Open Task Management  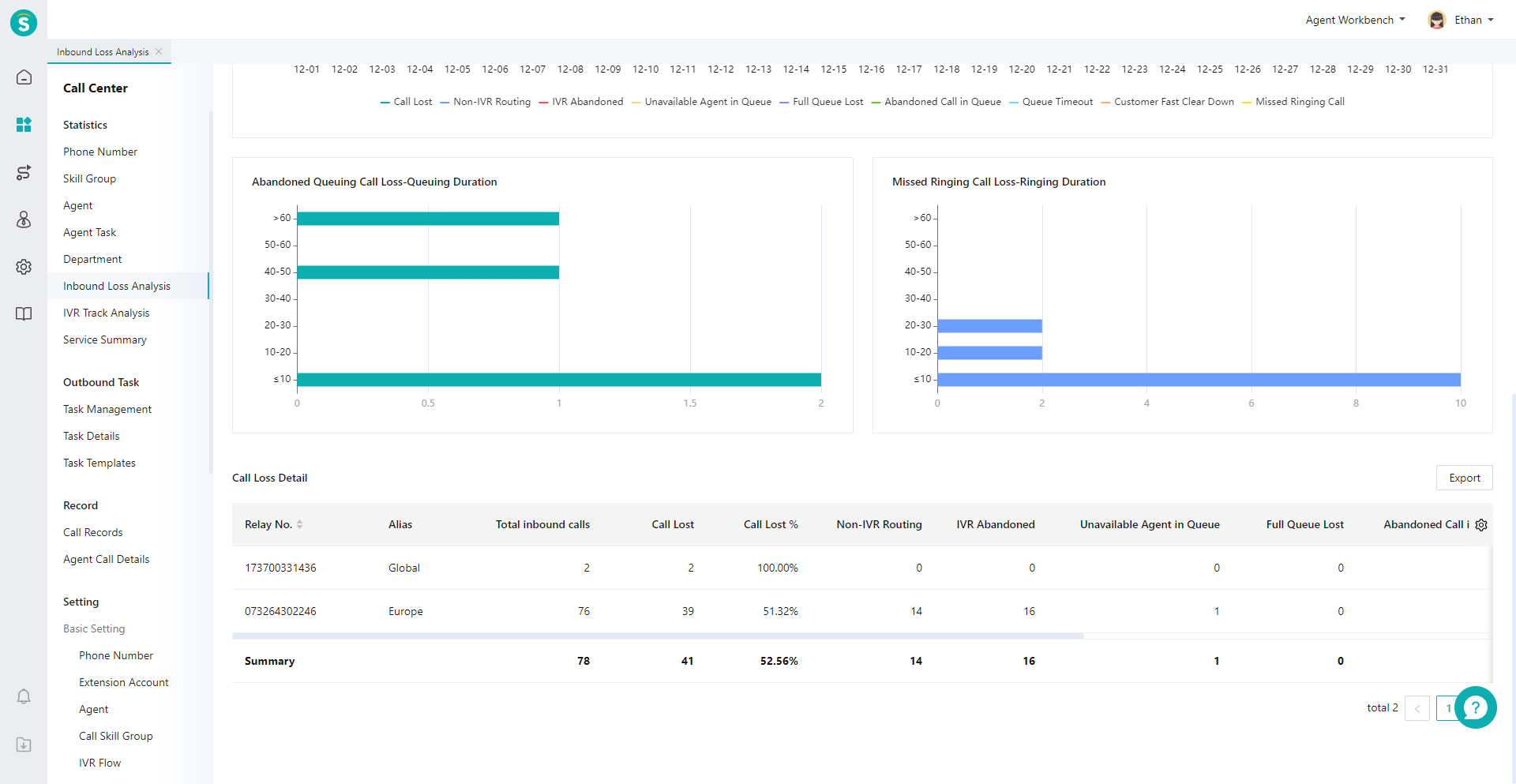pyautogui.click(x=107, y=409)
